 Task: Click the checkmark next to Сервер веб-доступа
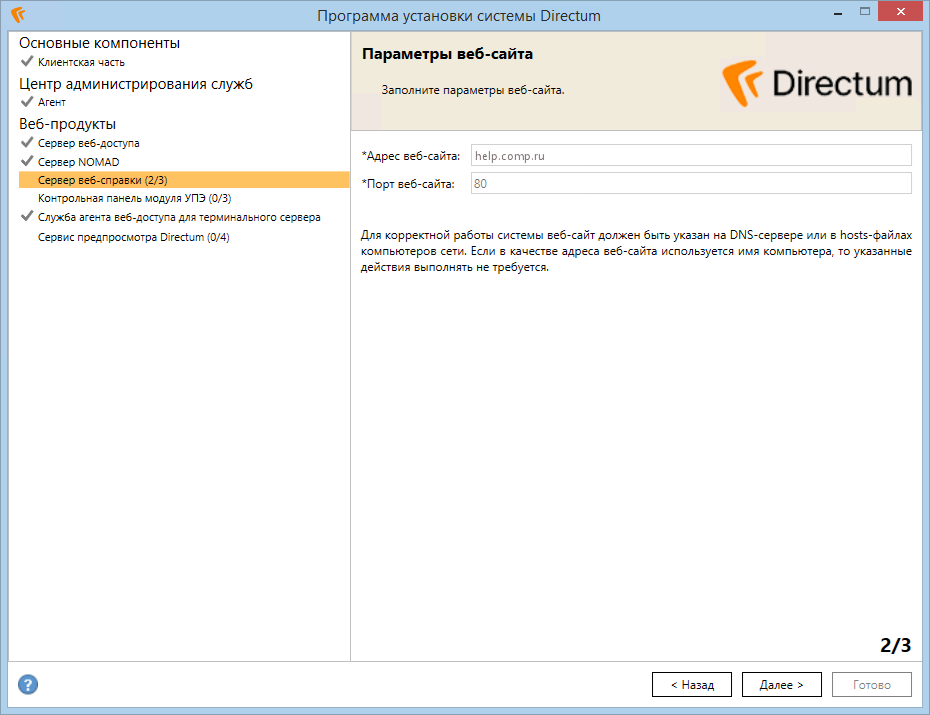[x=27, y=143]
